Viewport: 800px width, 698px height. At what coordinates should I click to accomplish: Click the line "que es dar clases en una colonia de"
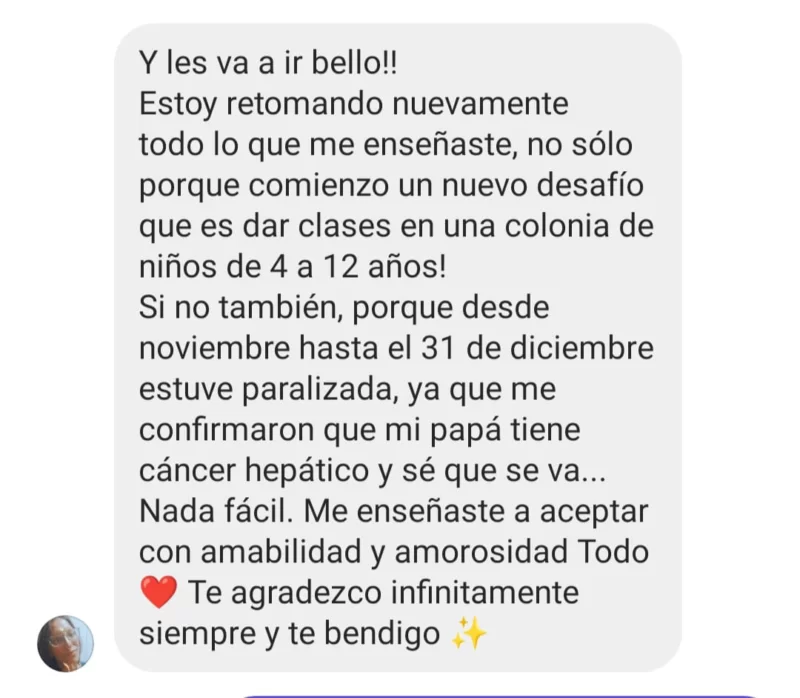tap(396, 226)
